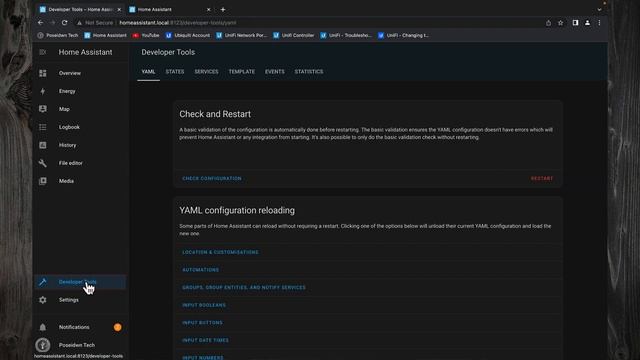Open the Logbook list icon
The height and width of the screenshot is (360, 640).
click(43, 127)
